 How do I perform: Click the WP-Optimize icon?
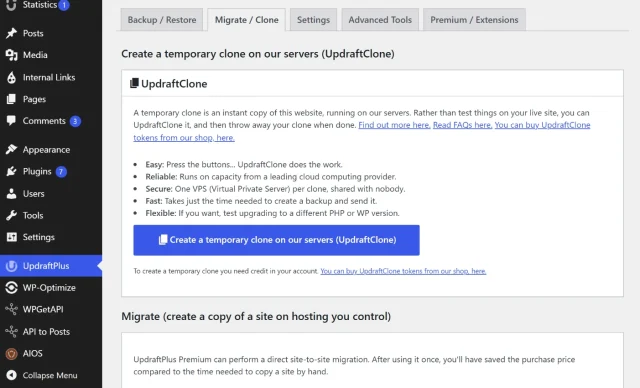click(x=11, y=288)
